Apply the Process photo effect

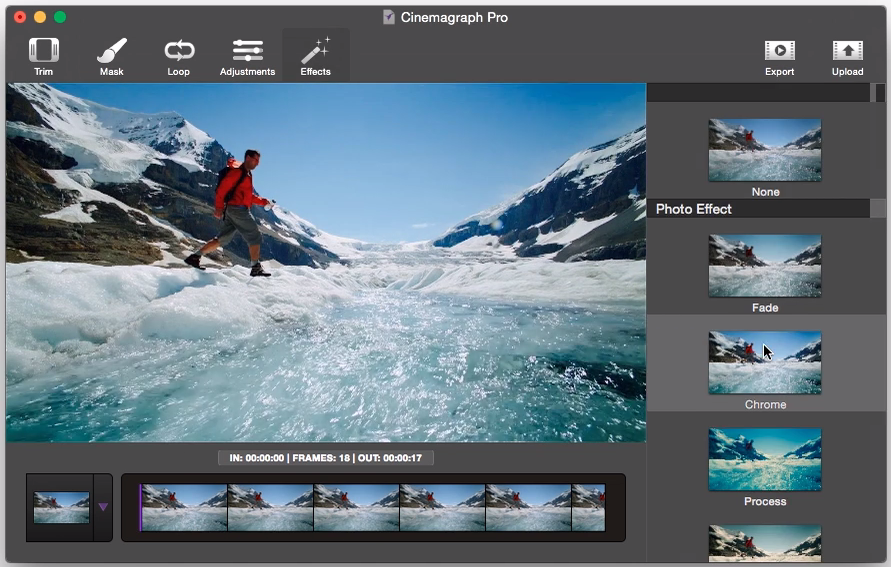click(765, 460)
